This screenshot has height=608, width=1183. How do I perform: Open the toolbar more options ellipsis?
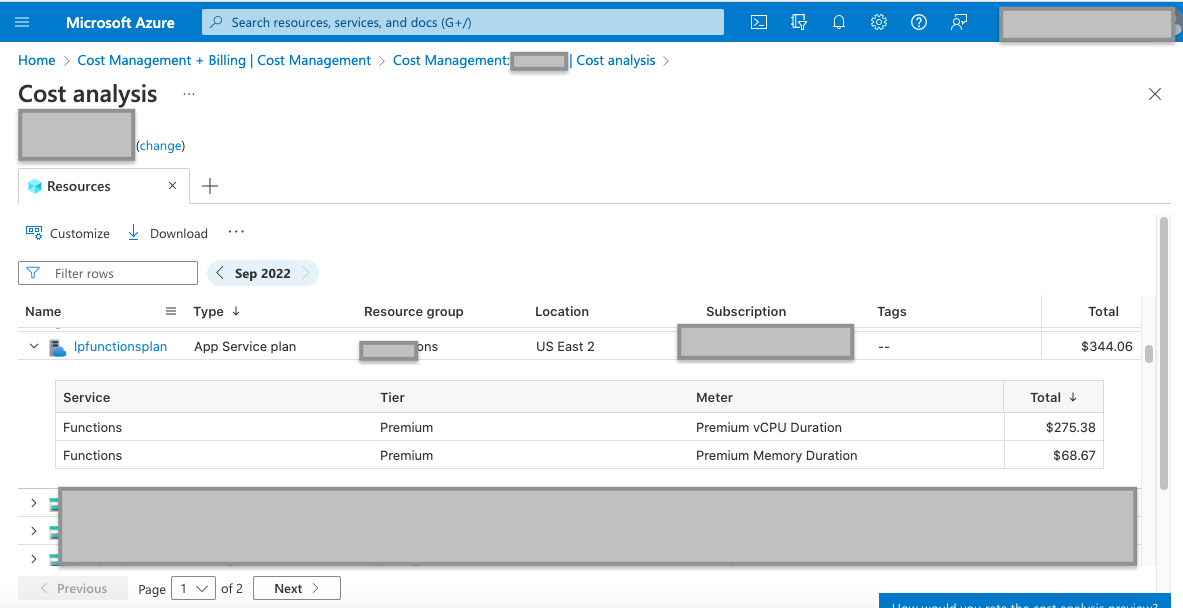click(x=236, y=232)
